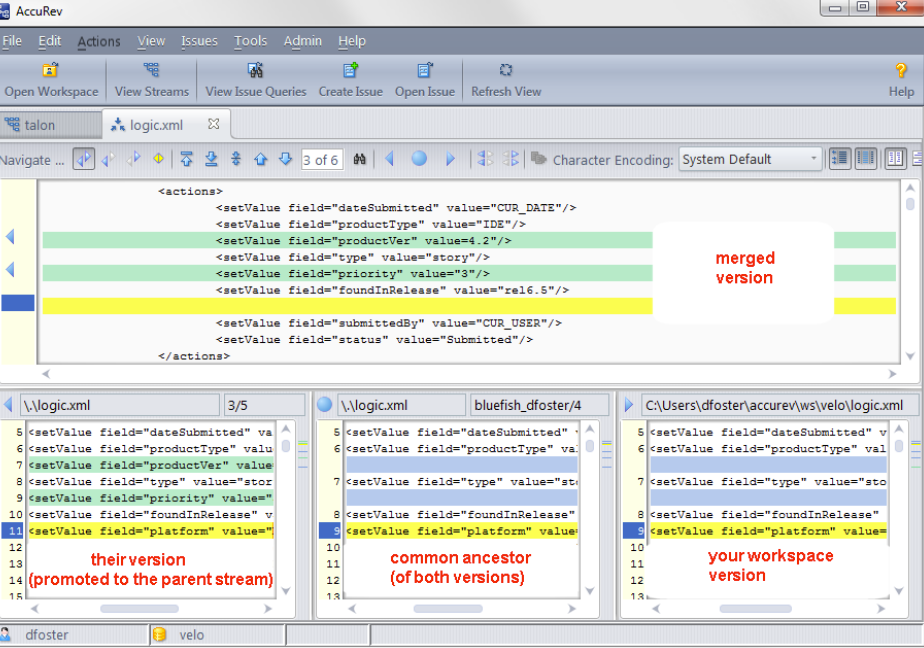This screenshot has height=648, width=924.
Task: Toggle the first layout view button beside encoding
Action: pyautogui.click(x=840, y=159)
